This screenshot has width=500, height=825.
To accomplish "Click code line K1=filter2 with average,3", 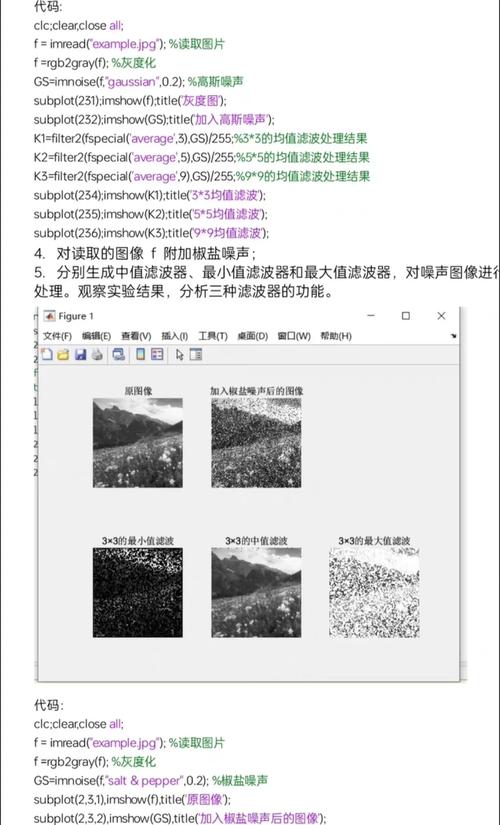I will (x=201, y=138).
